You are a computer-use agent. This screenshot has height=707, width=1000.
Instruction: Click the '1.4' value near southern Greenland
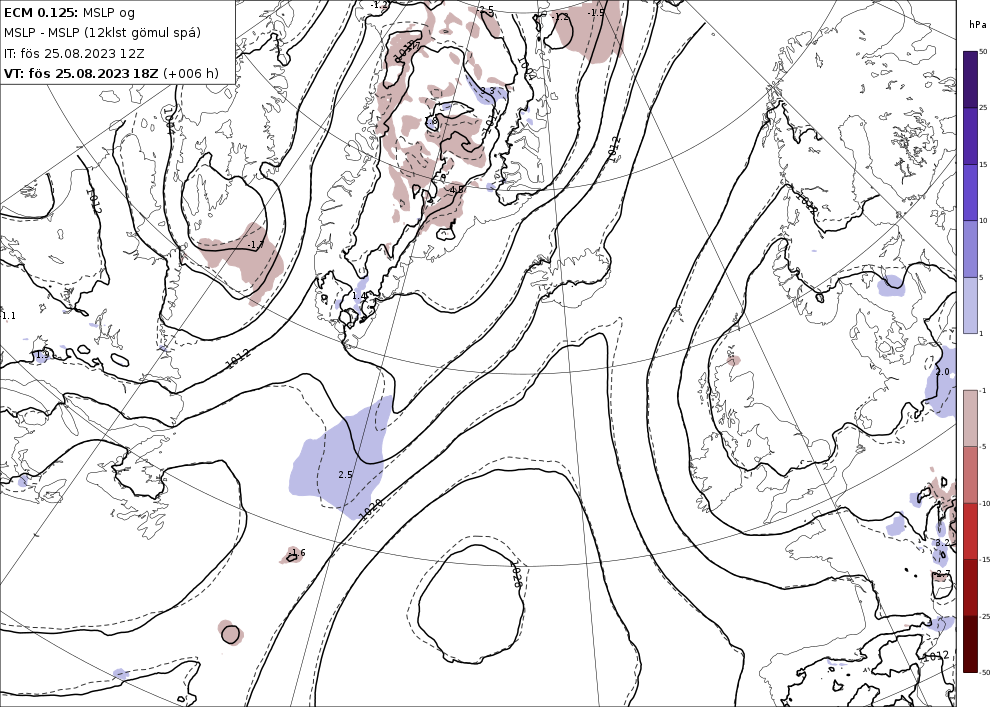click(359, 296)
